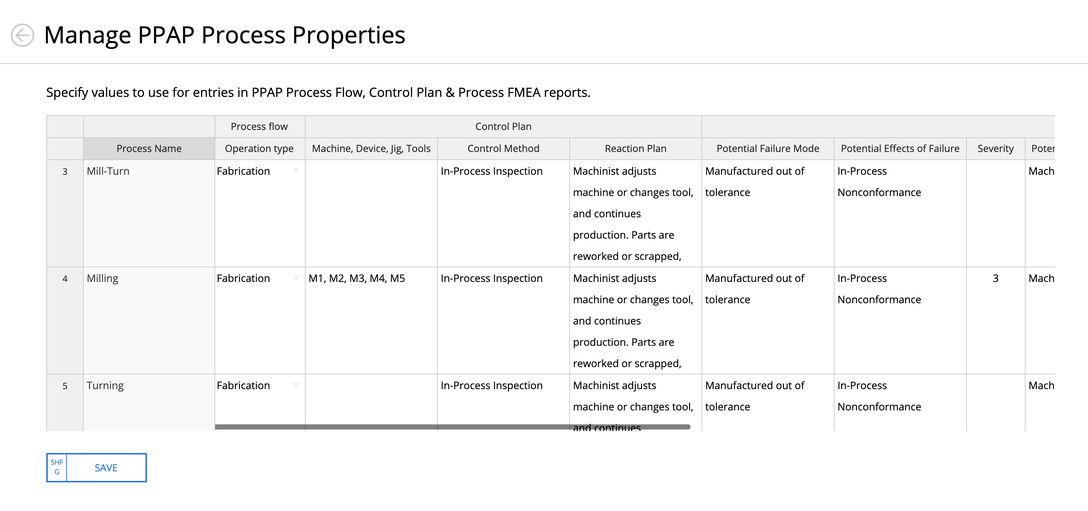Click the Milling severity cell showing 3
1088x511 pixels.
(x=995, y=279)
